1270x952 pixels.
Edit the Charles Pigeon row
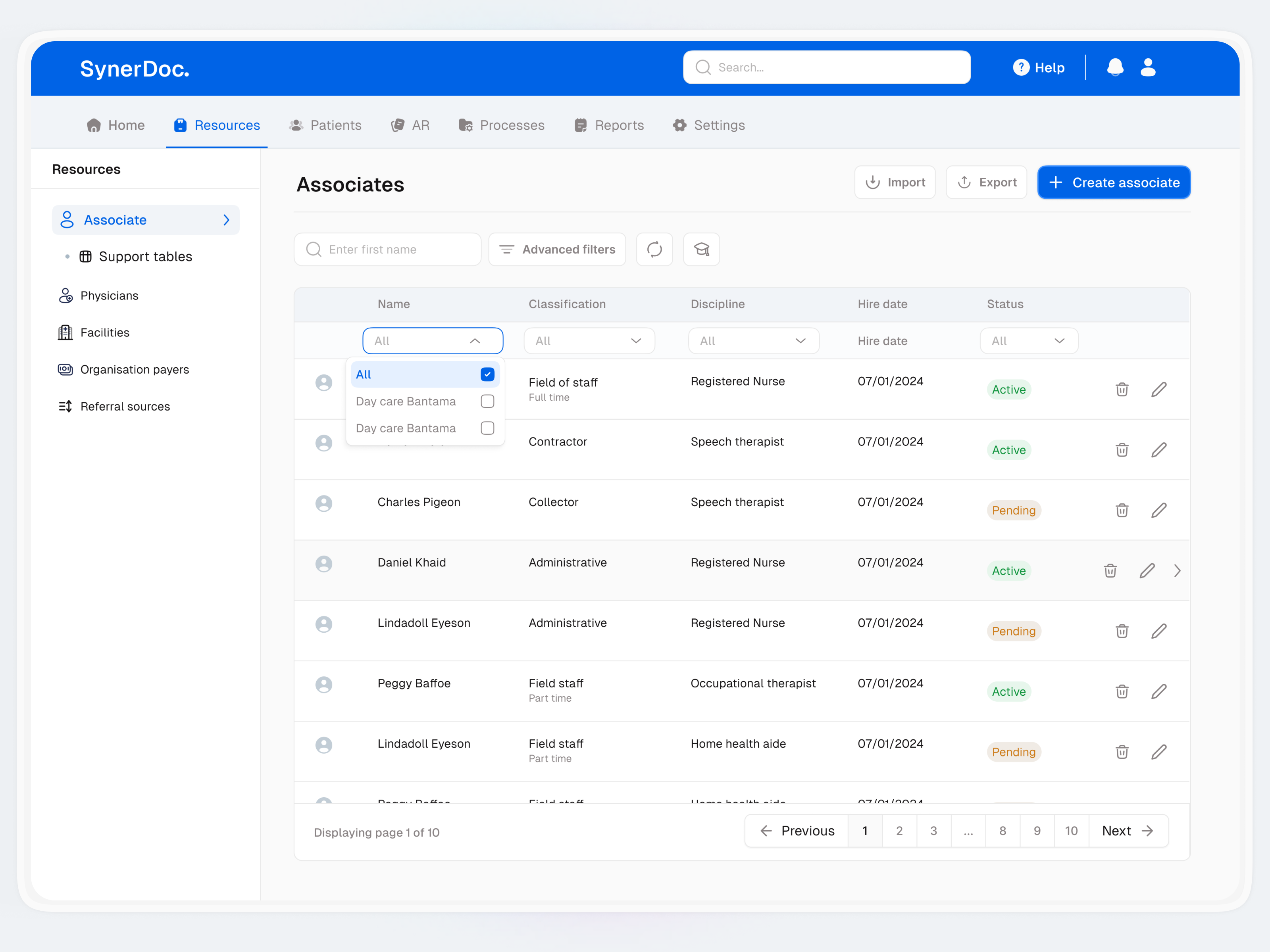point(1158,510)
